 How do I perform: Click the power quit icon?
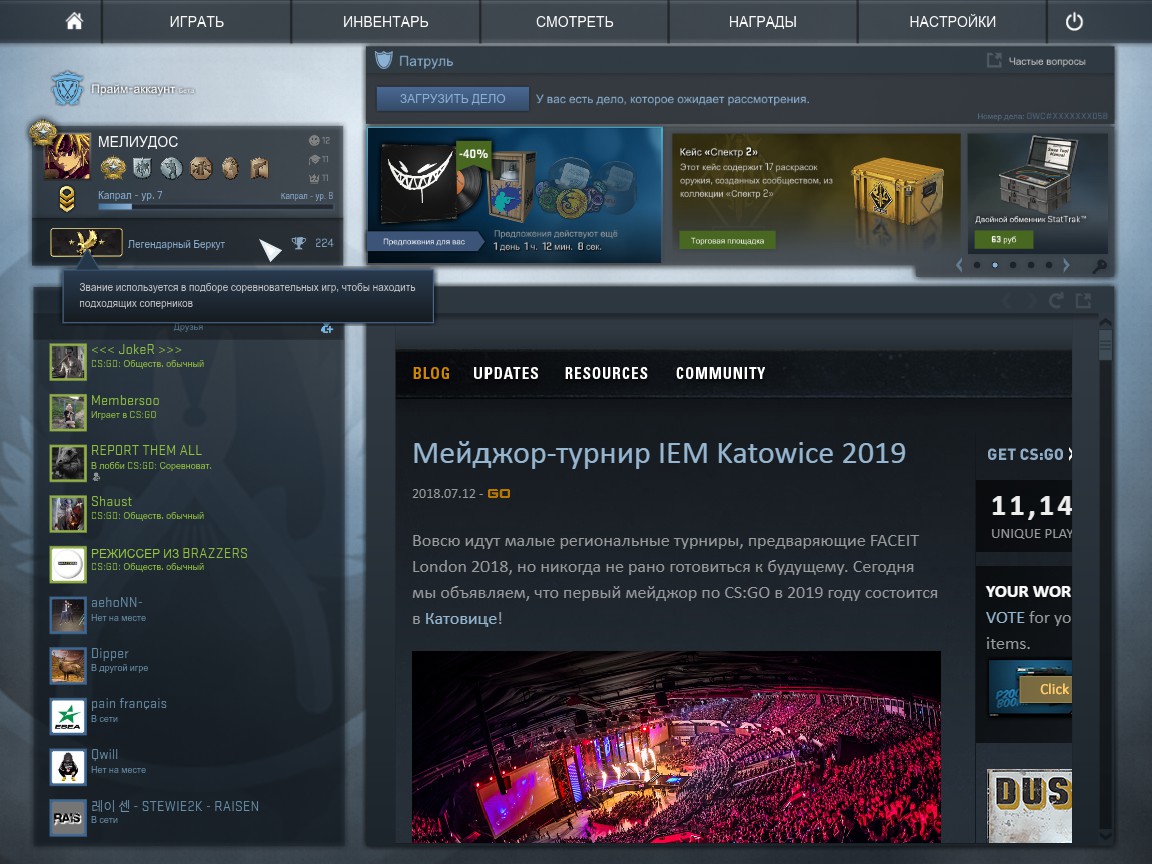pos(1074,21)
